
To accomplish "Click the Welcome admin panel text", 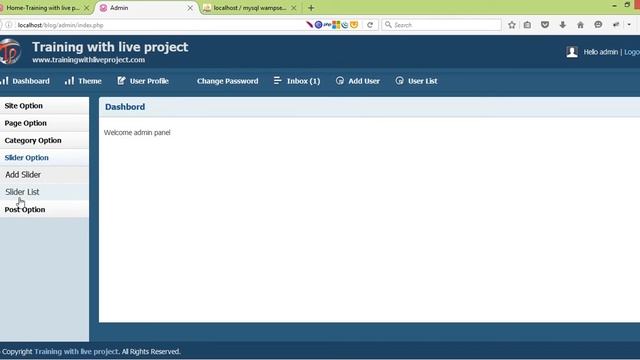I will (x=137, y=133).
